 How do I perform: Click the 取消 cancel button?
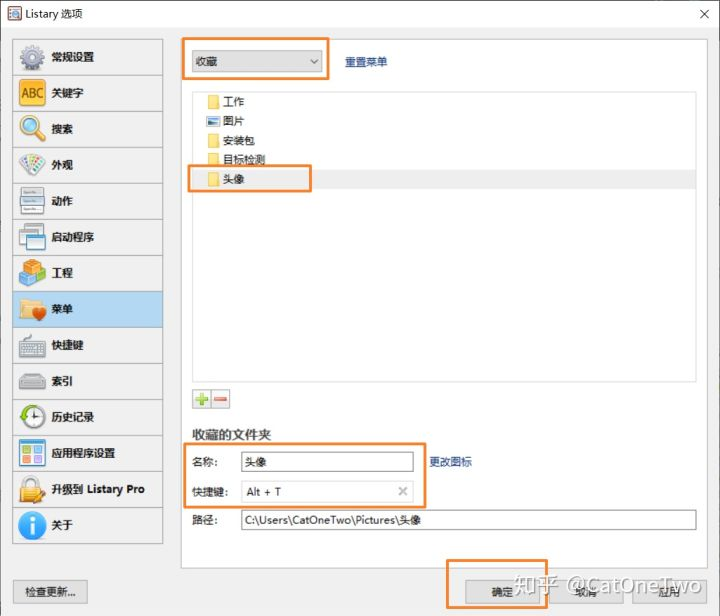[x=586, y=592]
